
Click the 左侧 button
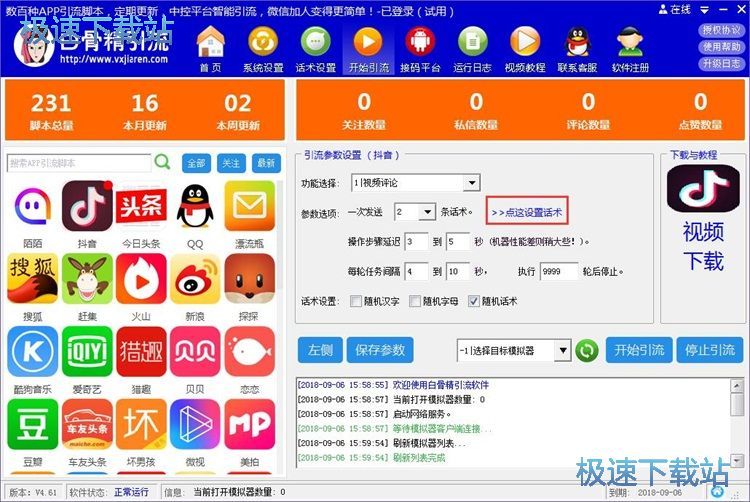320,350
